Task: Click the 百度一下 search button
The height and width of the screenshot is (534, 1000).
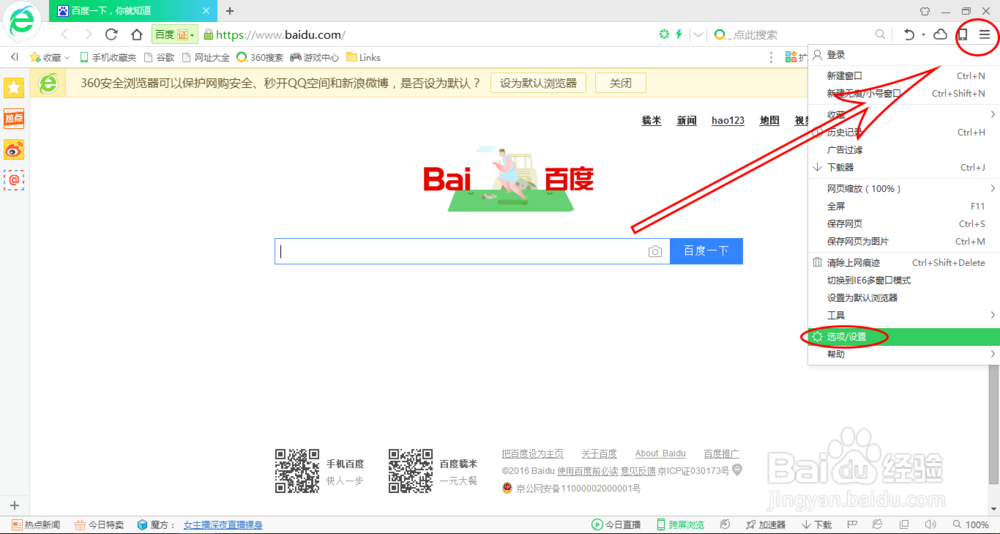Action: 706,251
